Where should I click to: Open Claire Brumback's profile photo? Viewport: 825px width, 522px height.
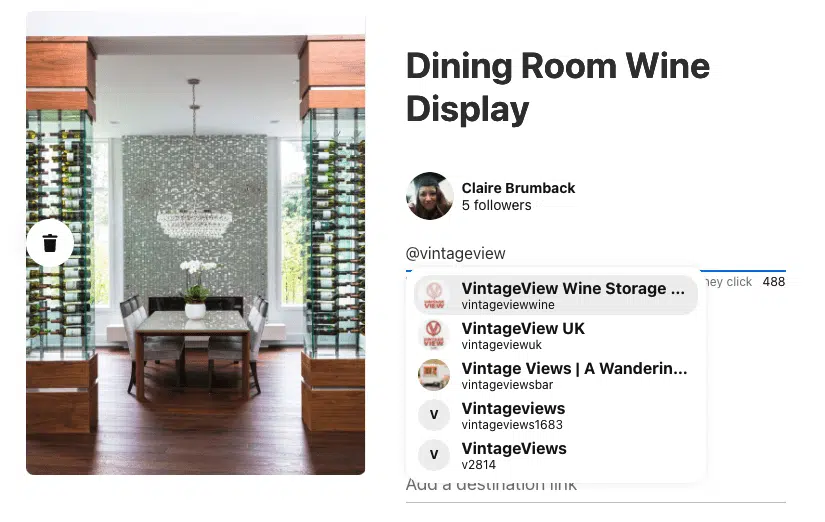(429, 196)
